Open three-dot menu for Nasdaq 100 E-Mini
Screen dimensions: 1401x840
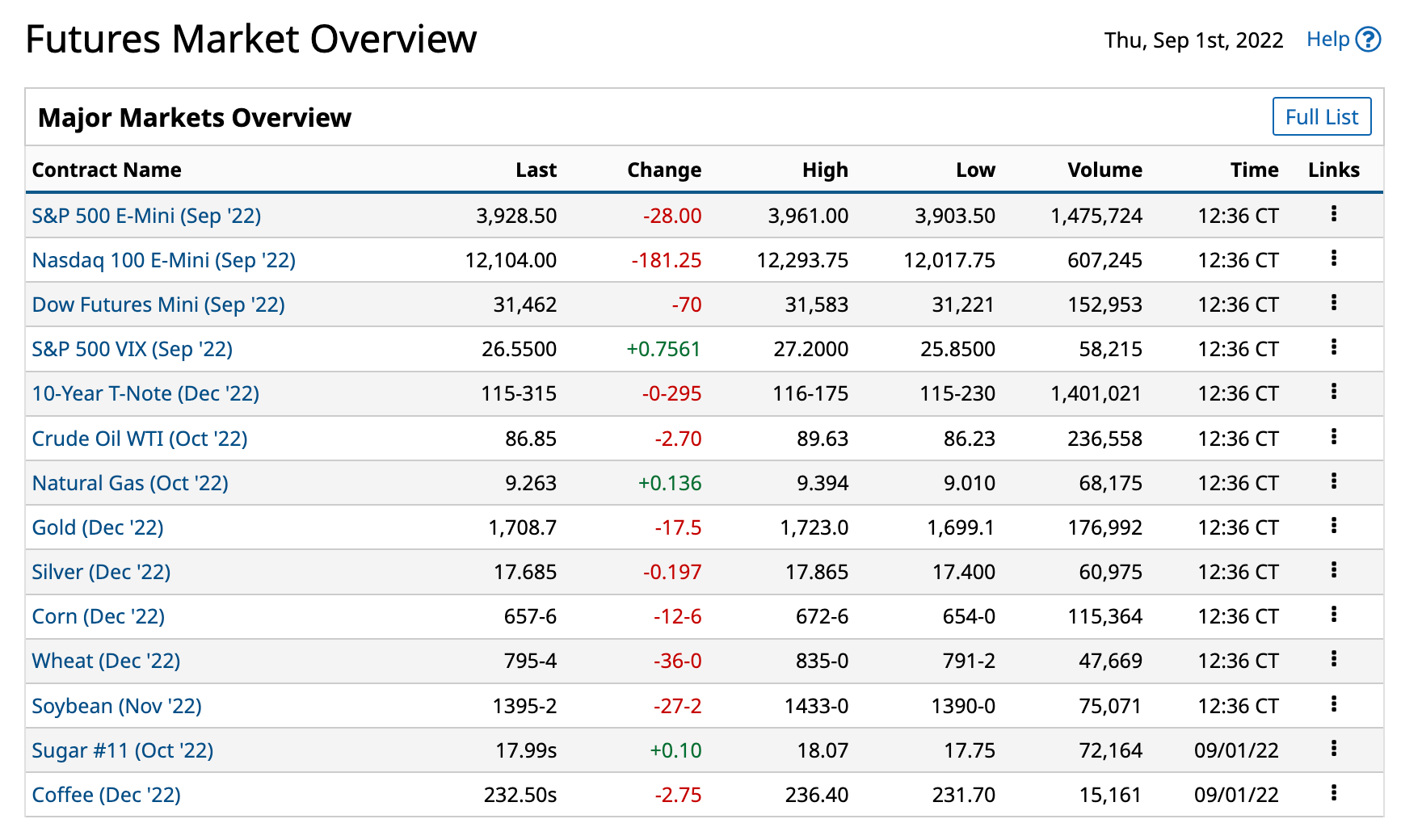pyautogui.click(x=1333, y=258)
